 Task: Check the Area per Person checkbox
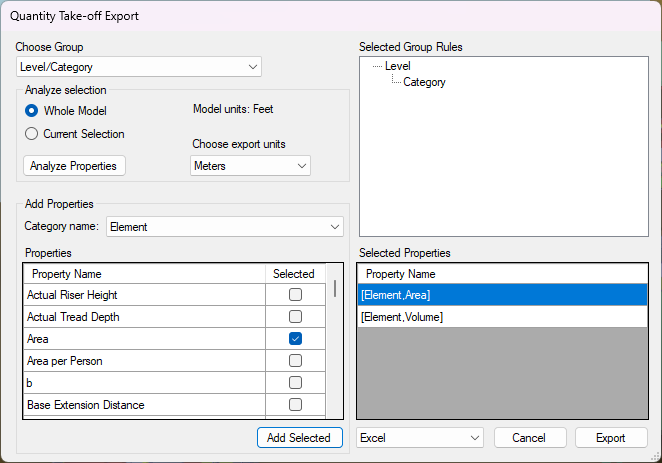click(295, 360)
